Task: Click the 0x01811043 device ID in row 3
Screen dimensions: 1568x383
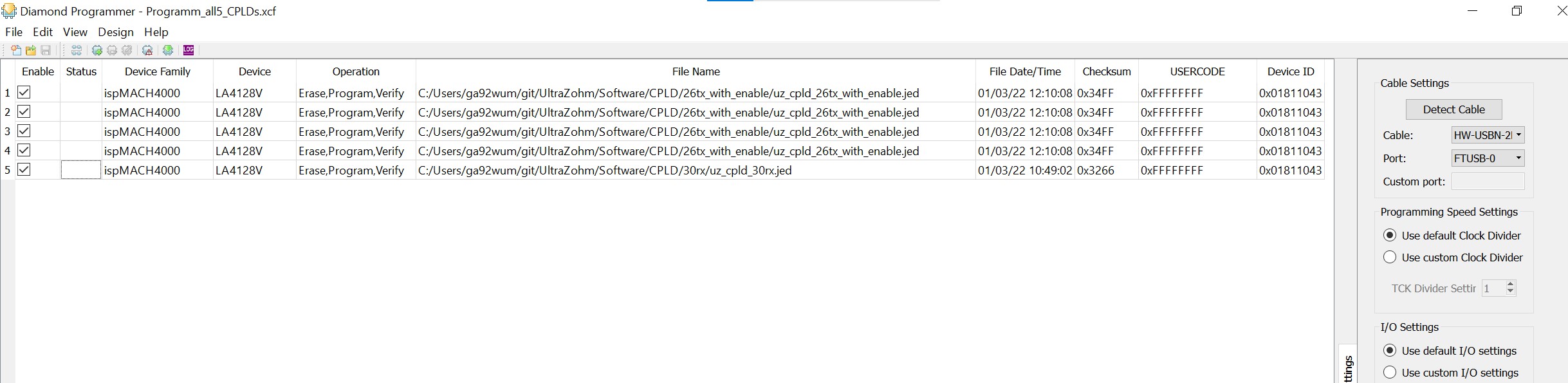Action: [1291, 131]
